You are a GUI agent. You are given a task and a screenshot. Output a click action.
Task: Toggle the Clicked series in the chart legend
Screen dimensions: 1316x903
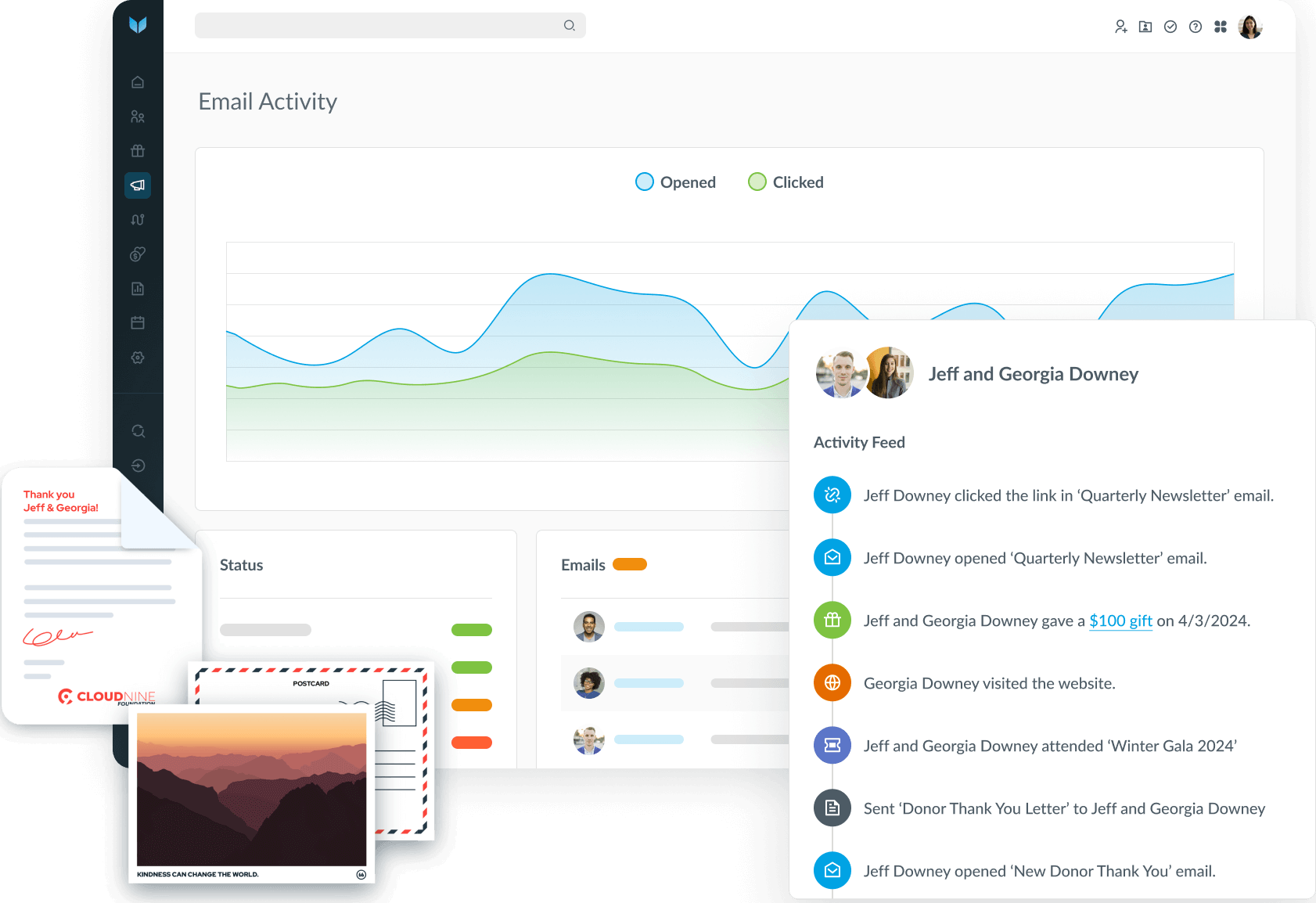[786, 182]
